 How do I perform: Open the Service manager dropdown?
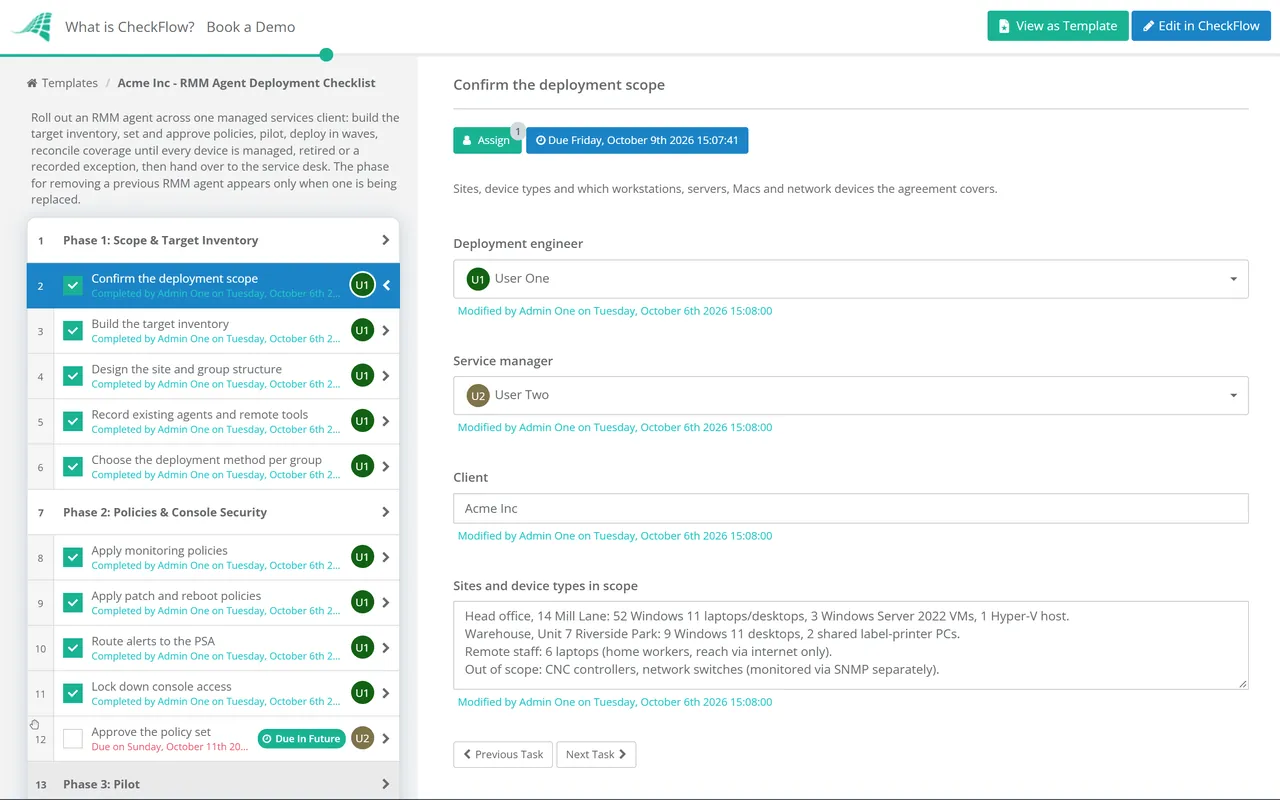[851, 395]
